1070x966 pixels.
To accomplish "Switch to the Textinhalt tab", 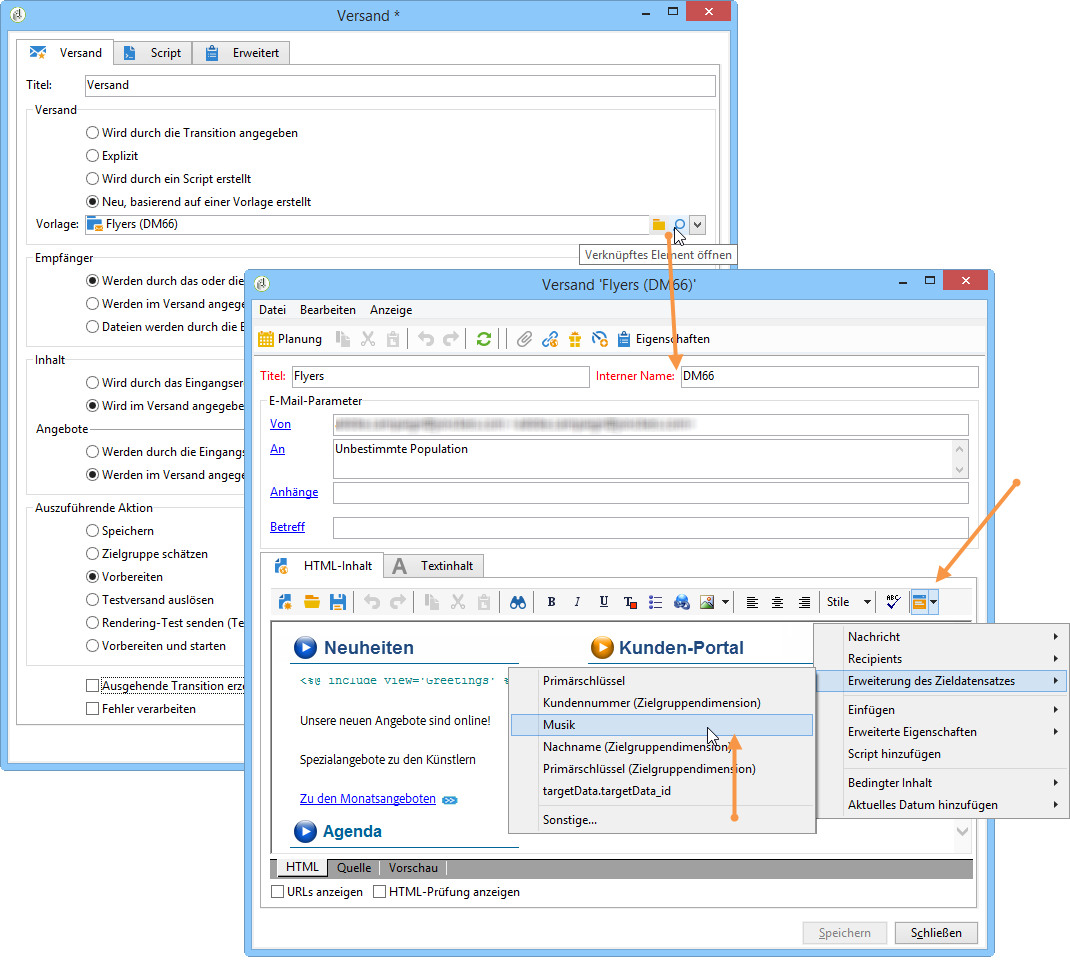I will (433, 566).
